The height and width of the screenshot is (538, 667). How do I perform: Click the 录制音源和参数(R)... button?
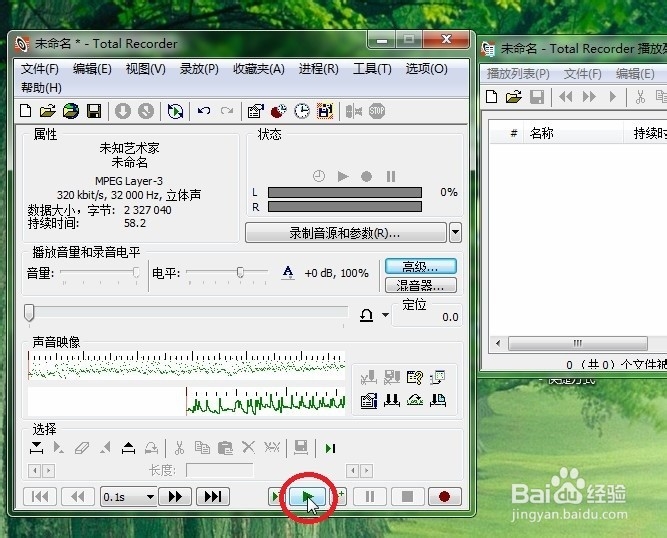345,233
